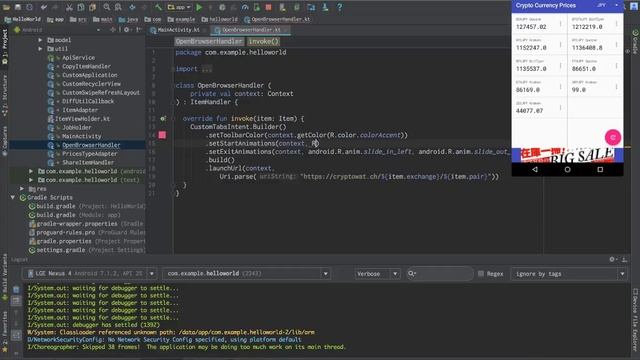Clear logcat with the trash icon
640x360 pixels.
point(16,290)
